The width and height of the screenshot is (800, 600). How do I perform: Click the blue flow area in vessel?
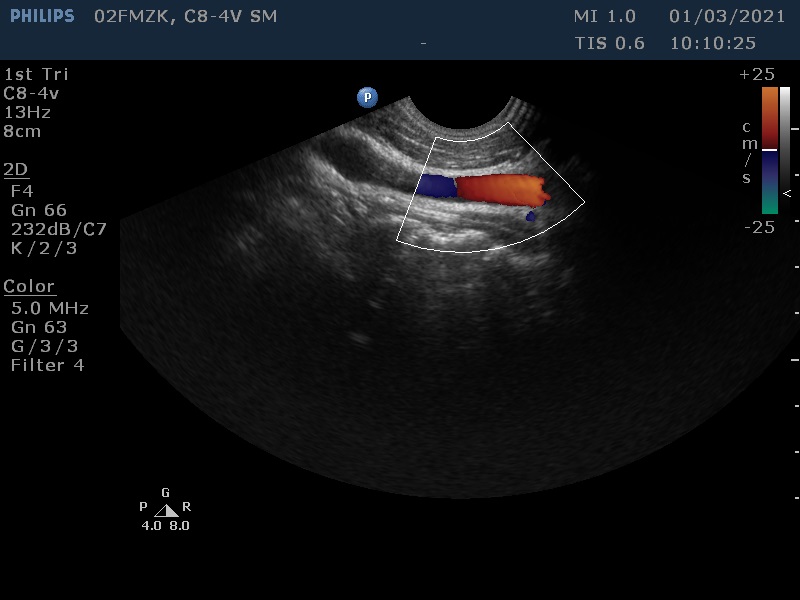point(435,185)
